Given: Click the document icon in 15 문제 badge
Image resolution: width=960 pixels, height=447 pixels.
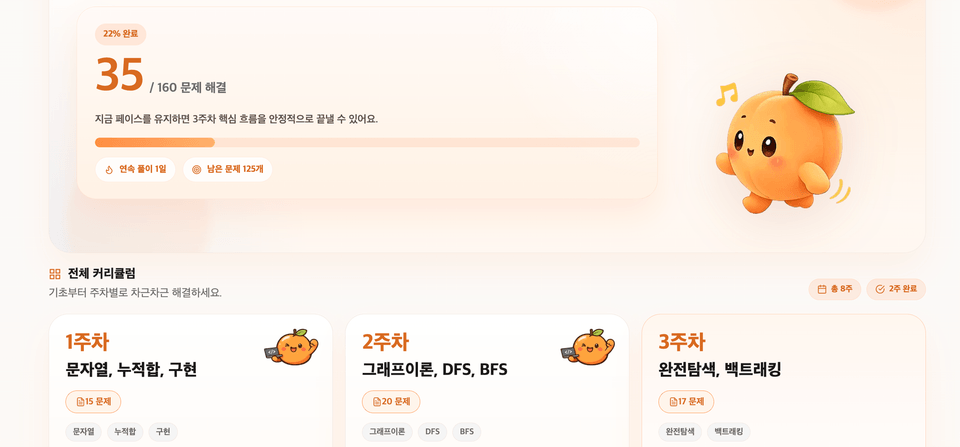Looking at the screenshot, I should (x=80, y=402).
